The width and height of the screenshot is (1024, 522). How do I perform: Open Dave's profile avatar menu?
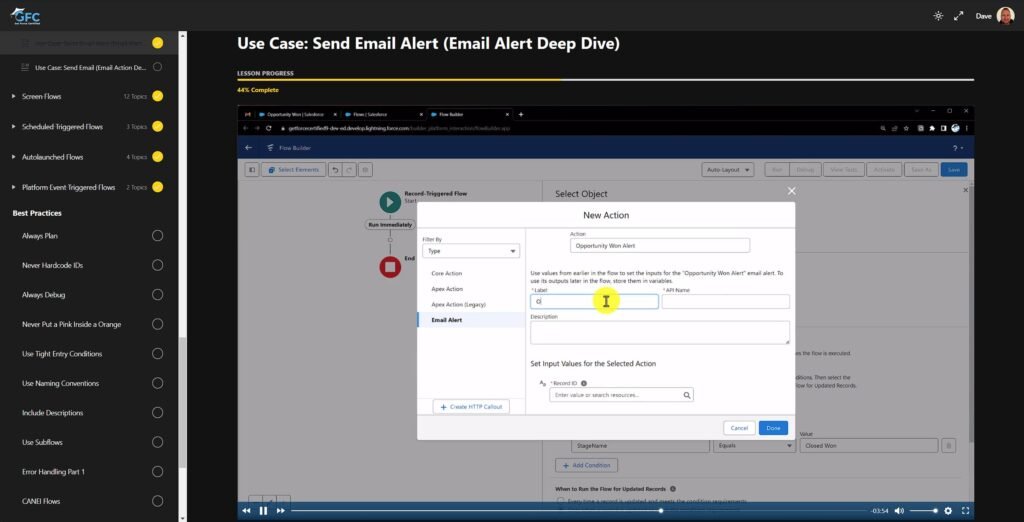click(1005, 16)
